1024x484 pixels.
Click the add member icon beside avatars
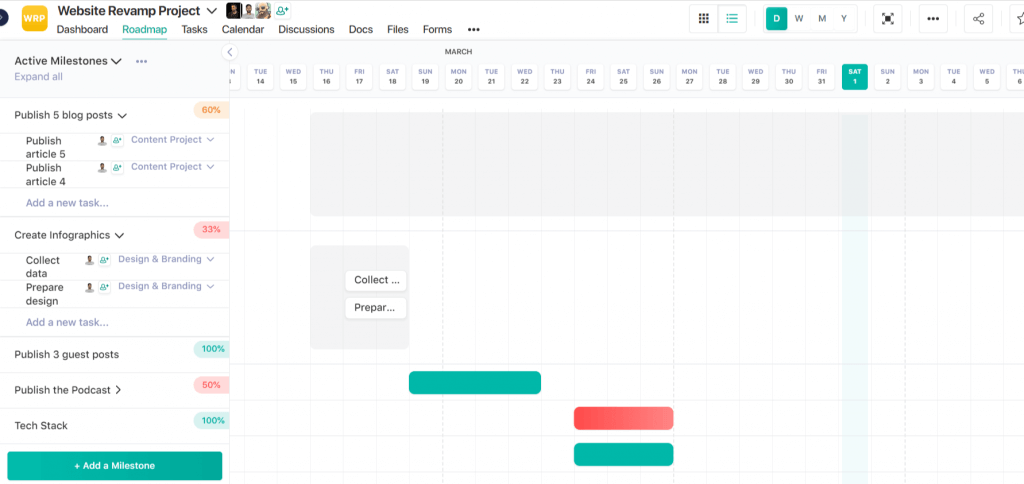pyautogui.click(x=282, y=10)
